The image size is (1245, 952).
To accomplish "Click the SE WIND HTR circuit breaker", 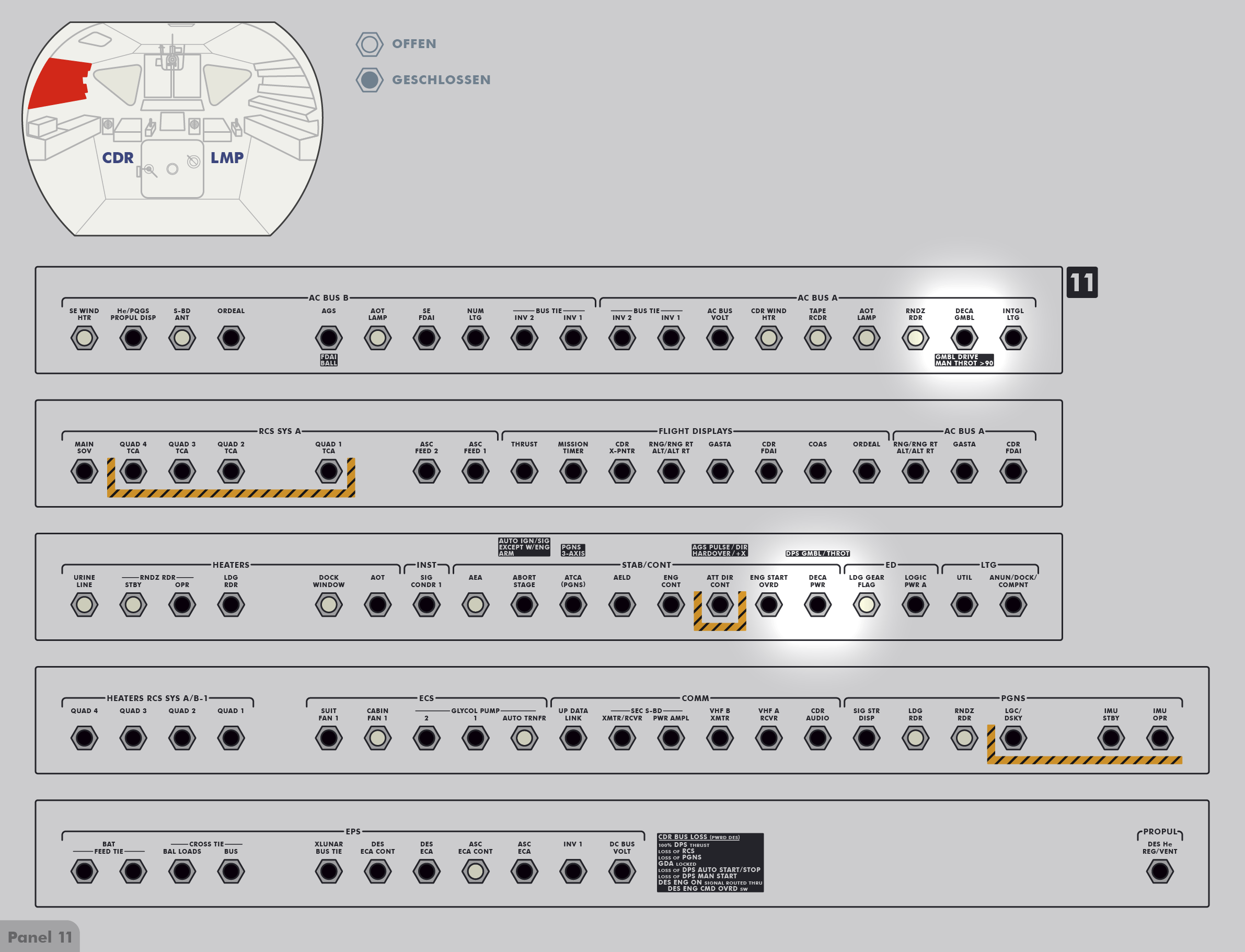I will click(84, 338).
